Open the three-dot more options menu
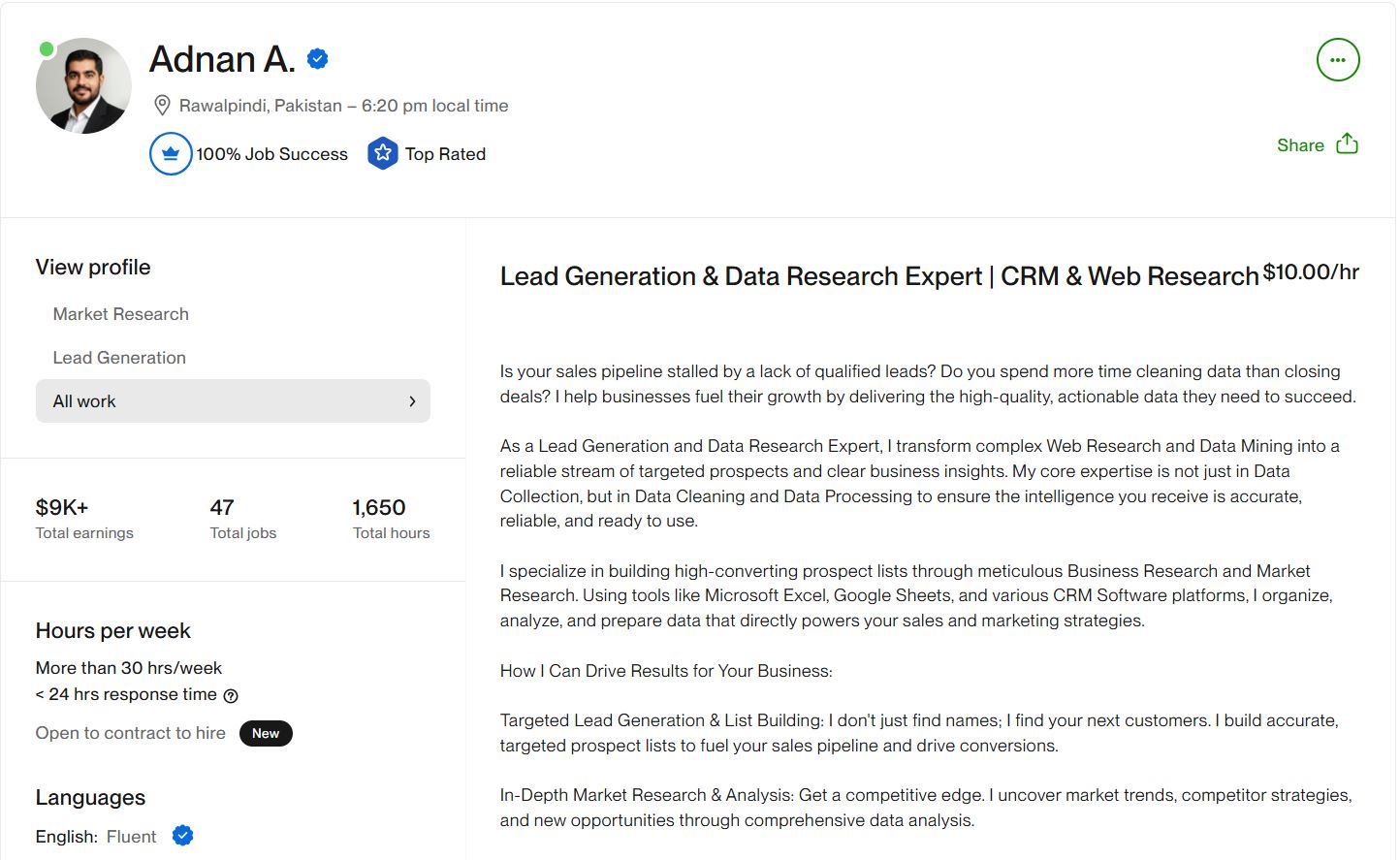 [1337, 60]
